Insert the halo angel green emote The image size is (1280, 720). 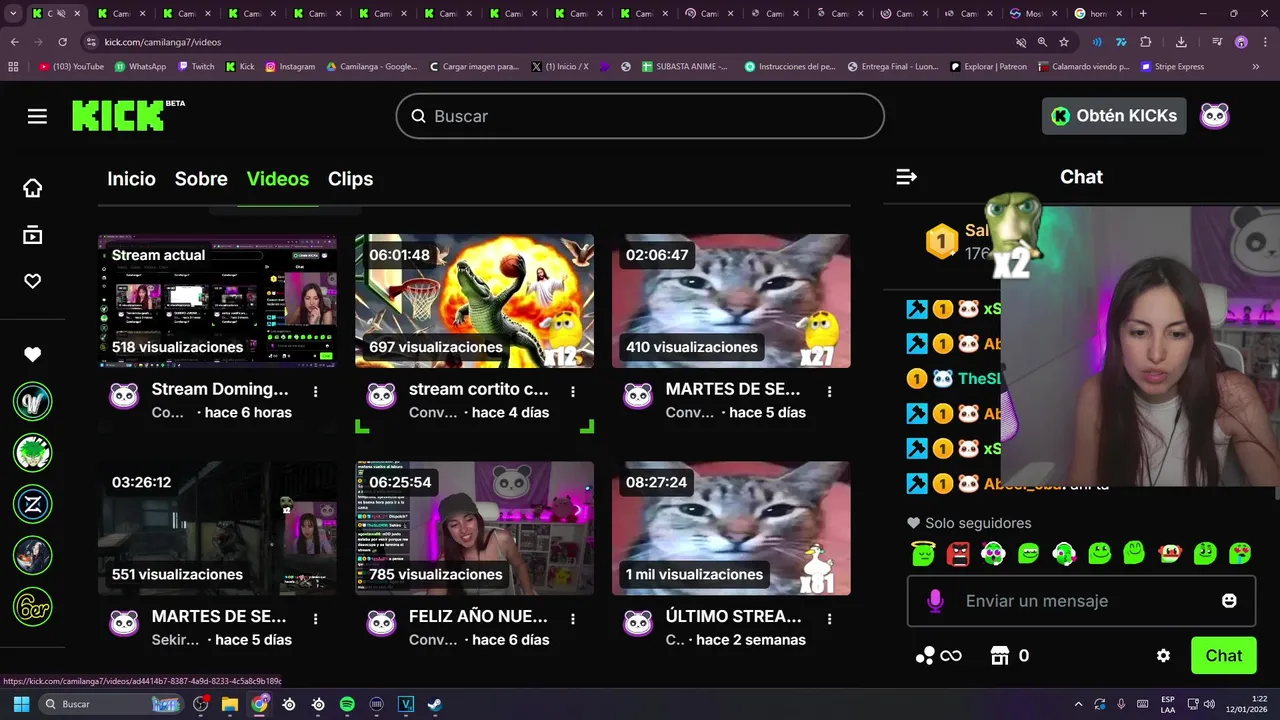tap(922, 553)
